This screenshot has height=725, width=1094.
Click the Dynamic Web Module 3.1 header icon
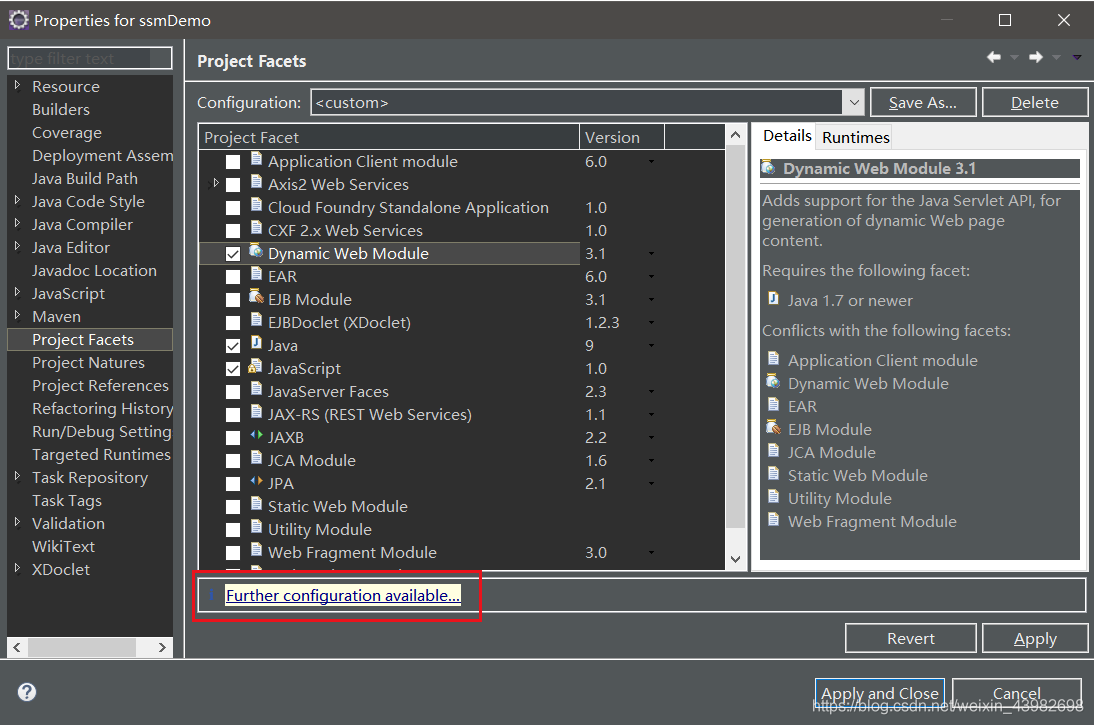point(769,167)
